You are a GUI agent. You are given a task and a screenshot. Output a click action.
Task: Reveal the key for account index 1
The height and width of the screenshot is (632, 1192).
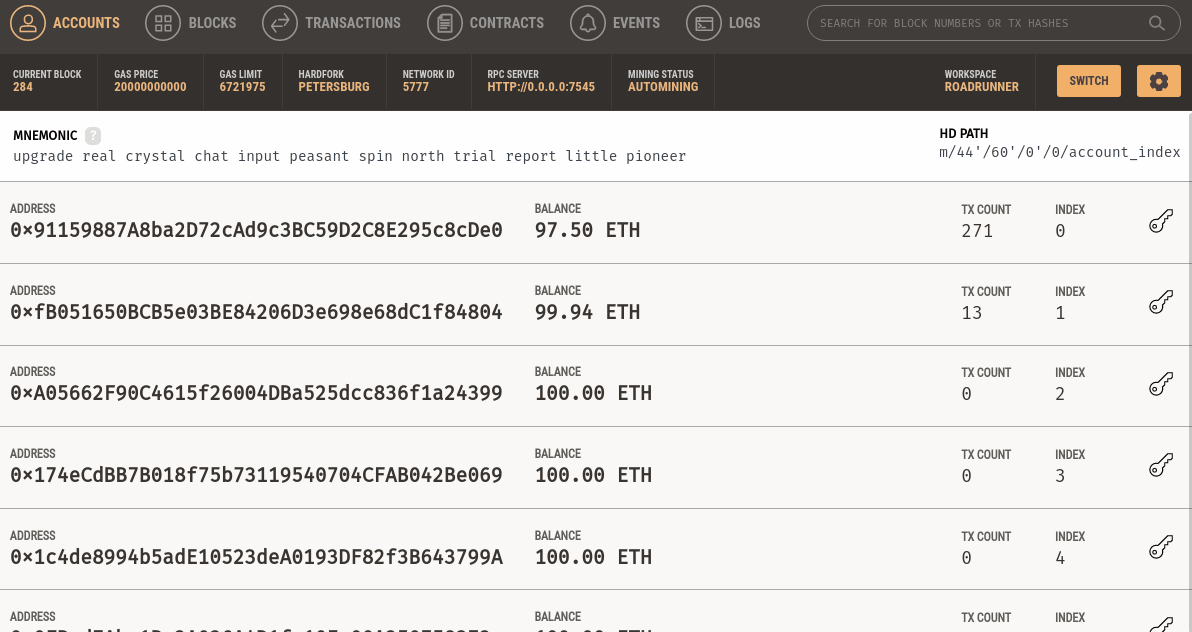tap(1159, 304)
